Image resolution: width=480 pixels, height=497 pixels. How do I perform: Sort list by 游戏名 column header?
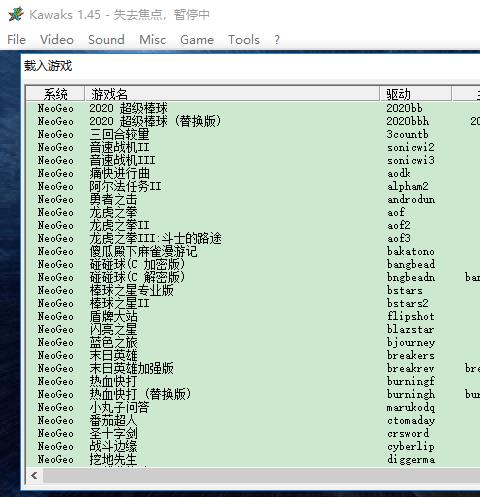pyautogui.click(x=232, y=94)
